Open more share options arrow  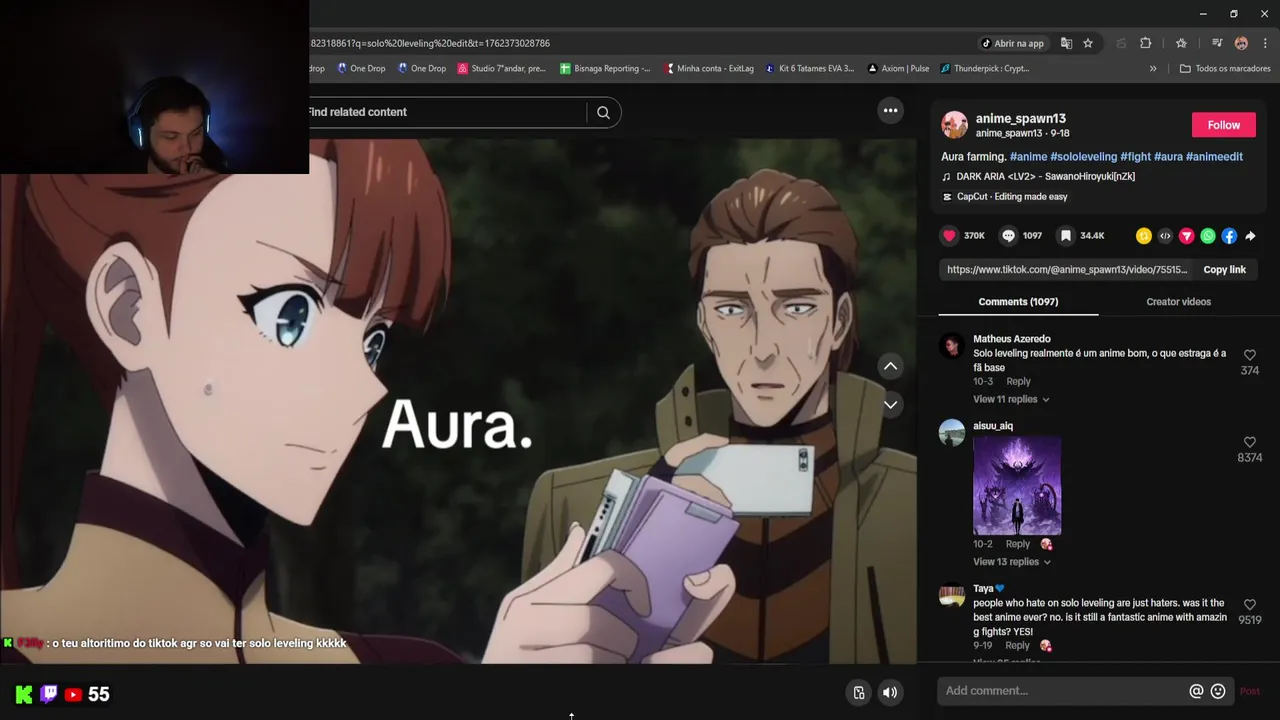click(1250, 236)
